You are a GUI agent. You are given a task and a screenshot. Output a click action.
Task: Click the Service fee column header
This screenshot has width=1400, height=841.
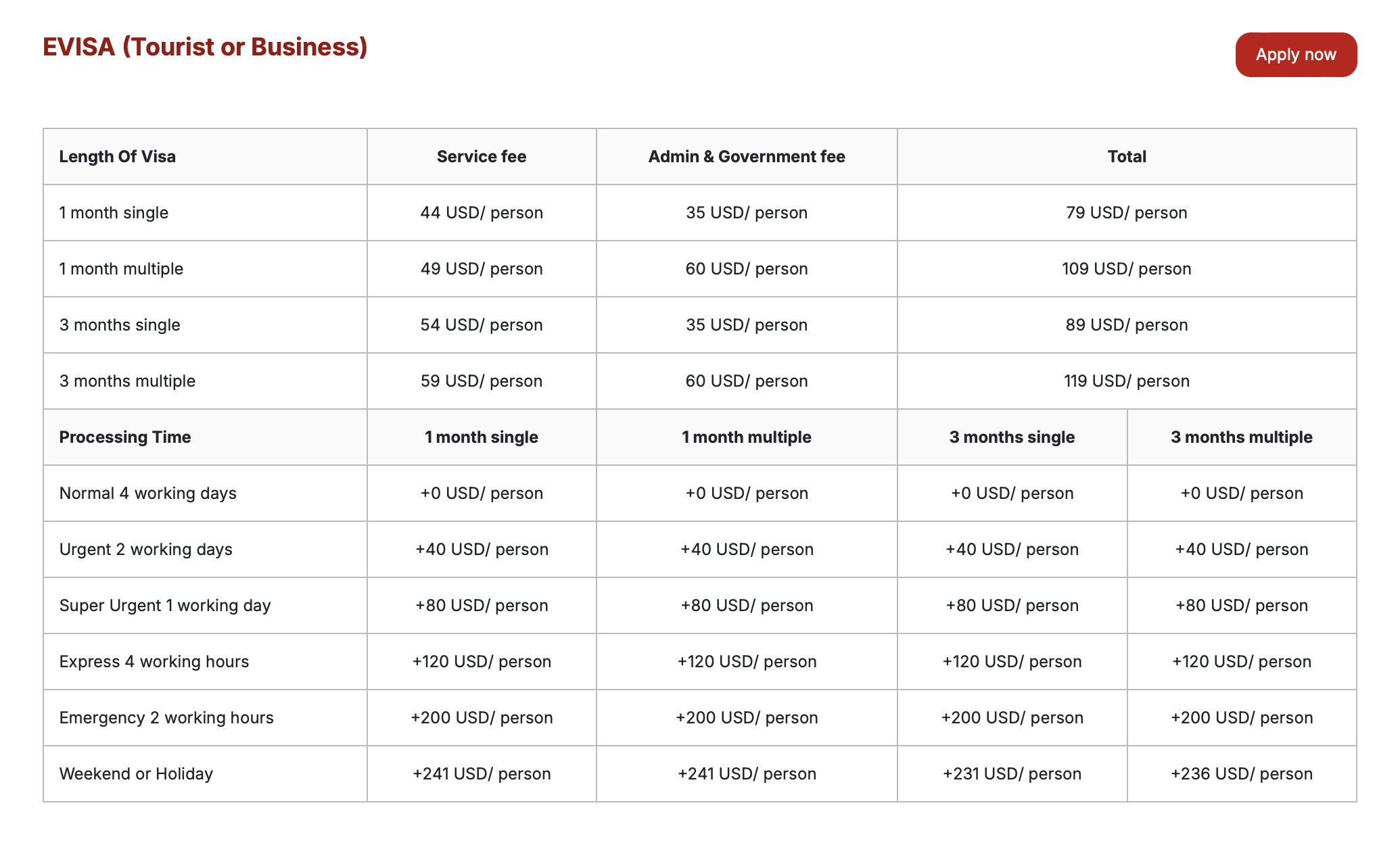(x=481, y=157)
